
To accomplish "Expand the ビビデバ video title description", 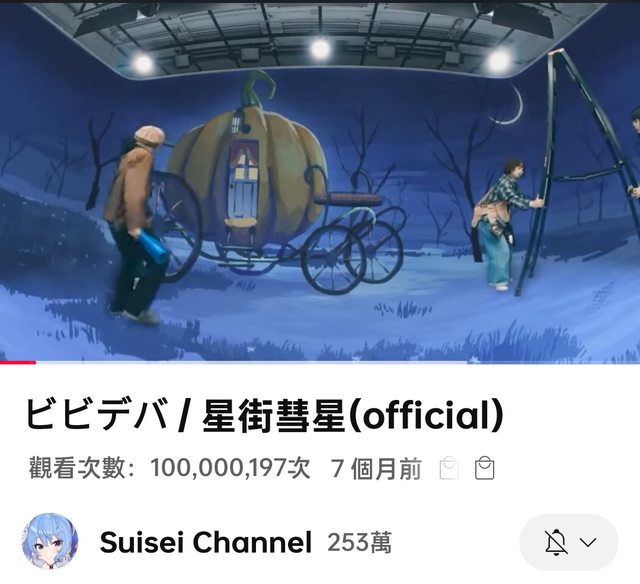I will pos(264,415).
